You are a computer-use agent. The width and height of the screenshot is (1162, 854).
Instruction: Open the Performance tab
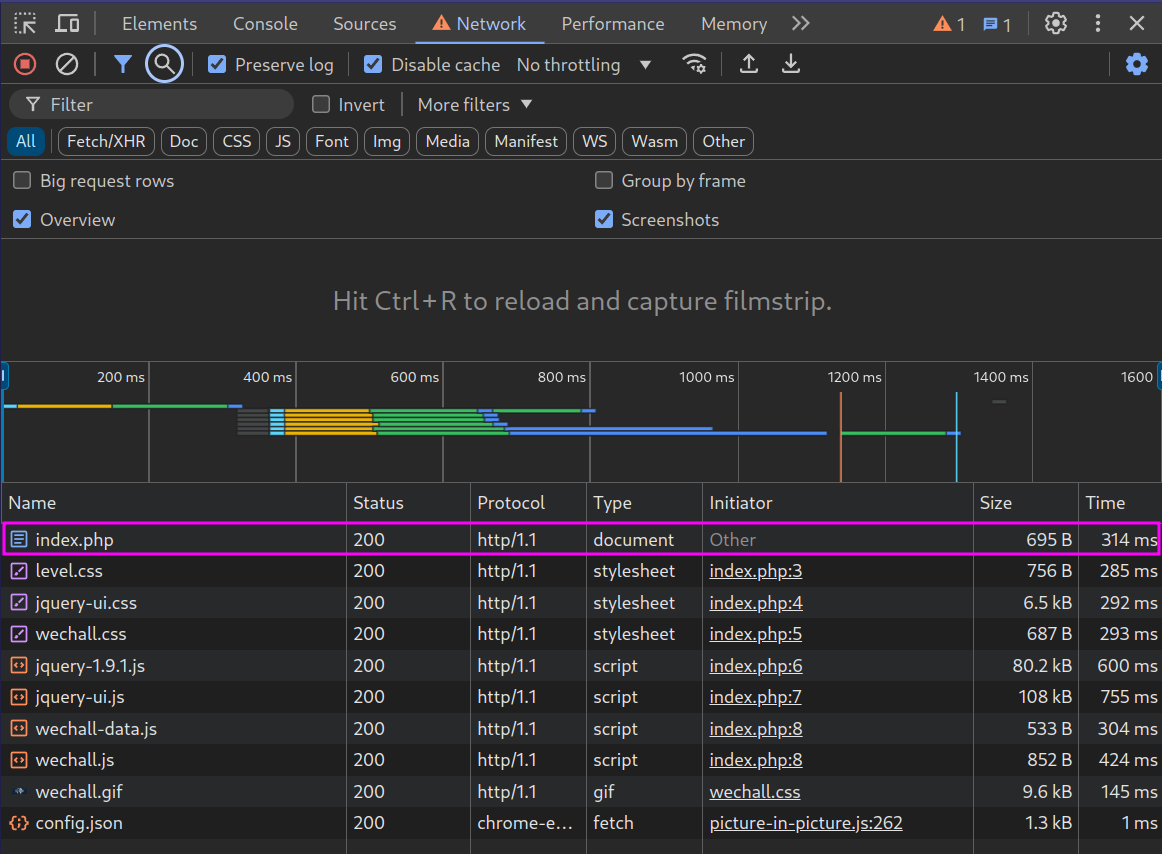point(613,24)
